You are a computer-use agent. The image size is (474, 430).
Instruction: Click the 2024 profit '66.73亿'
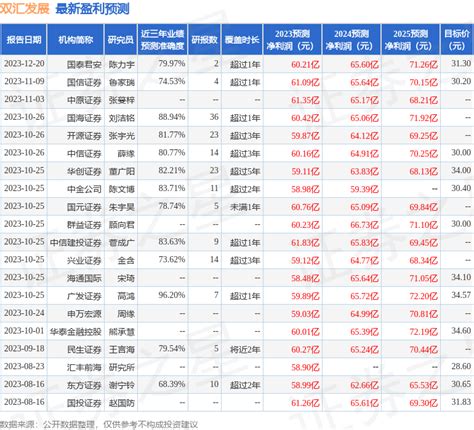(364, 225)
